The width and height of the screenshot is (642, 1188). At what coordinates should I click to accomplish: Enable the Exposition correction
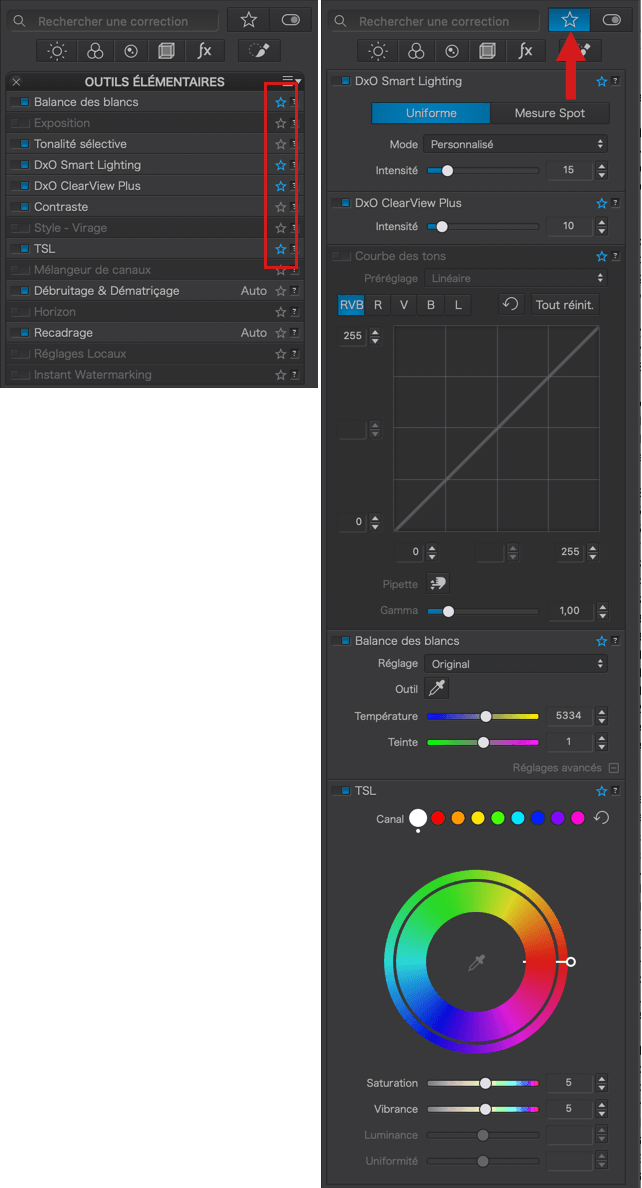coord(20,123)
